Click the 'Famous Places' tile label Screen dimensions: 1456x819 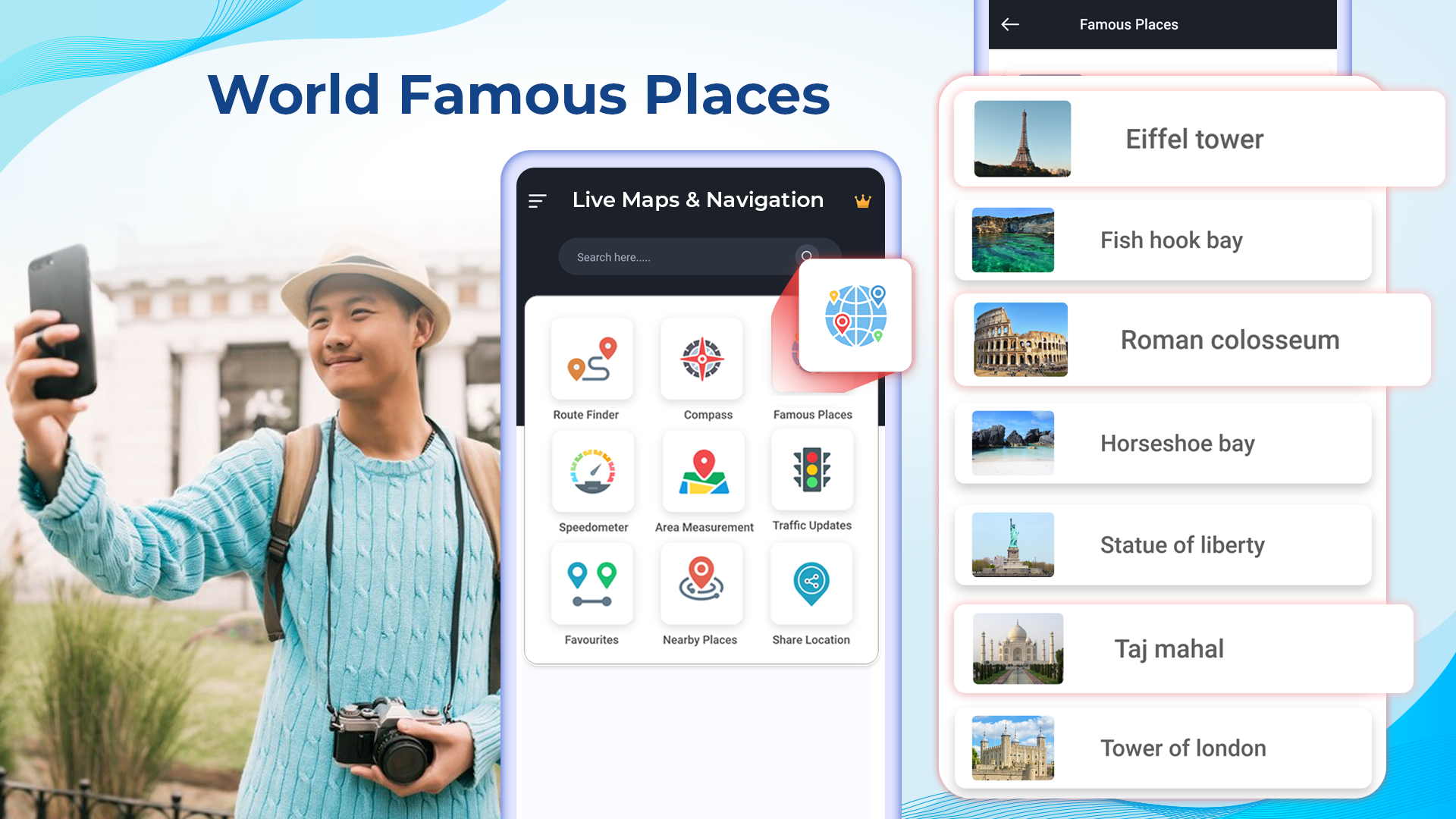click(813, 415)
